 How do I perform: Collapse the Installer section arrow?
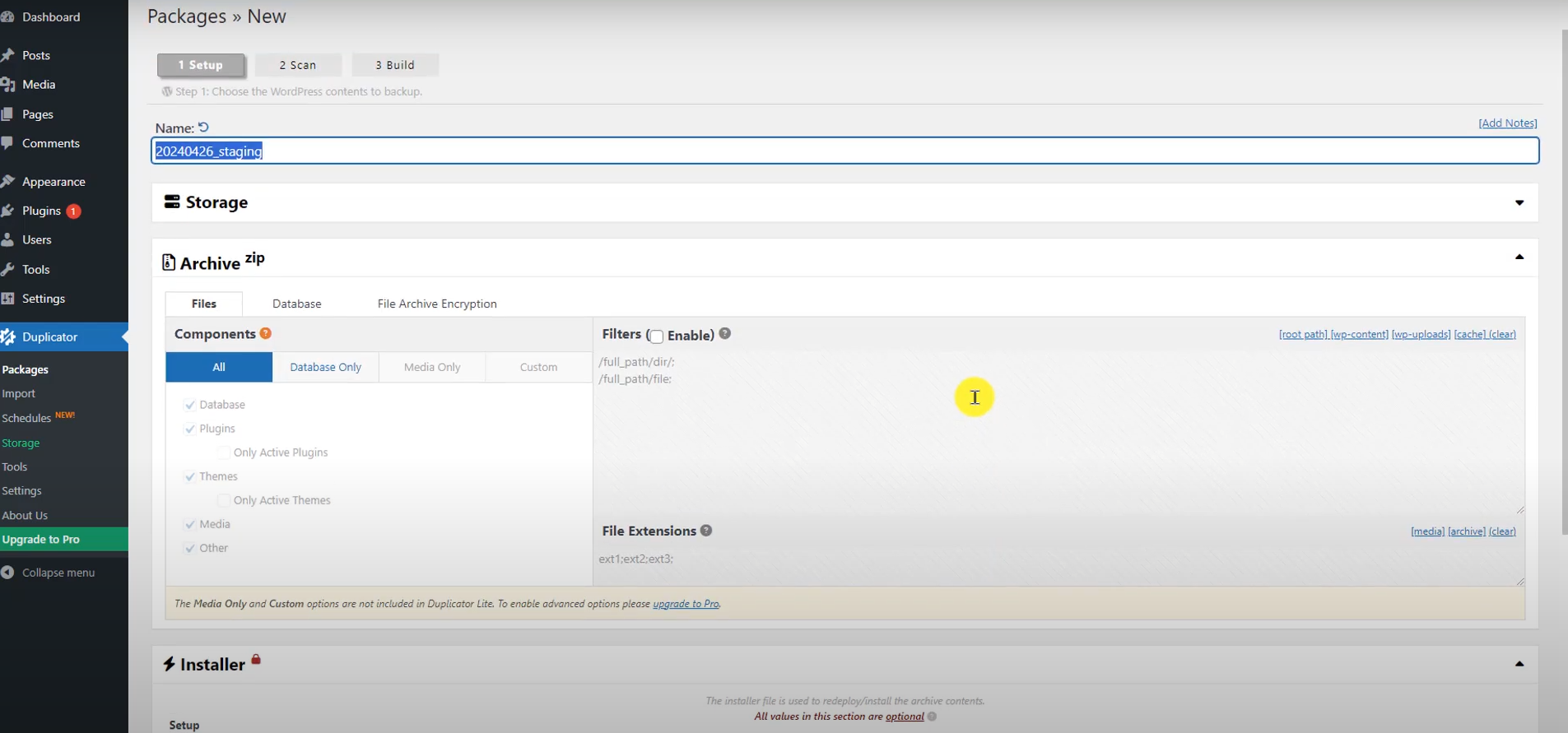pyautogui.click(x=1519, y=664)
